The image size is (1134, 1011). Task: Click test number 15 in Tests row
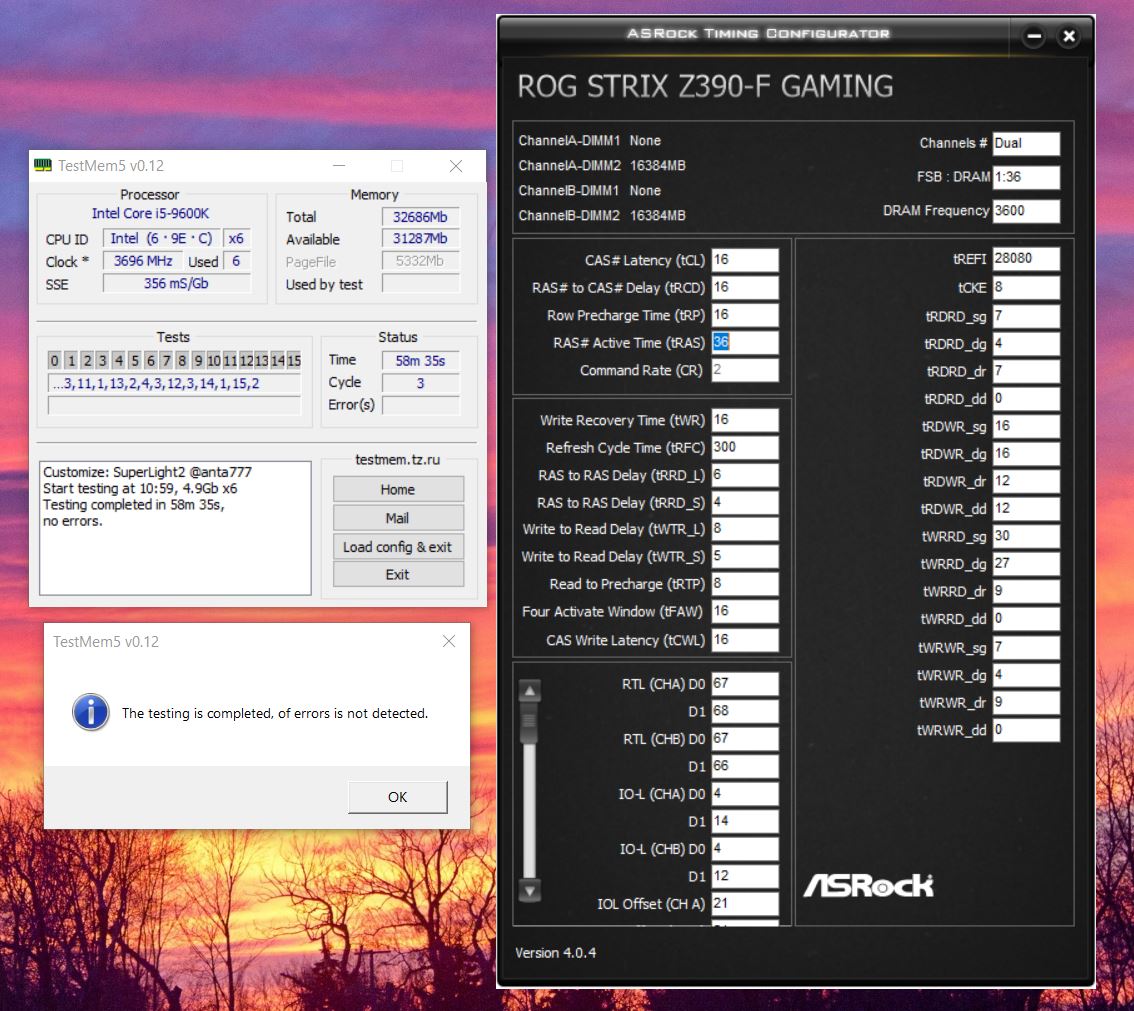tap(294, 360)
